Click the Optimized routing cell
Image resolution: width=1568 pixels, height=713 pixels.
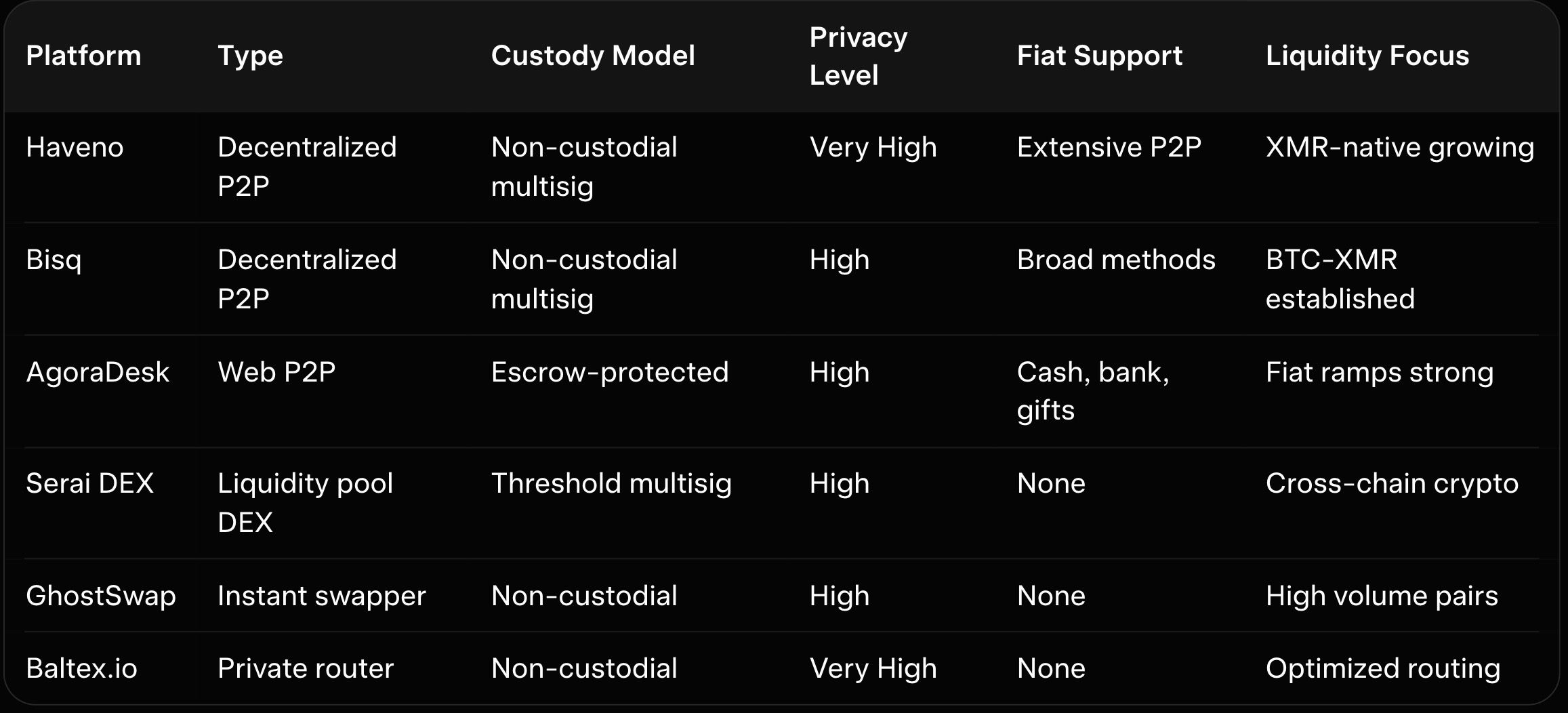pos(1382,668)
